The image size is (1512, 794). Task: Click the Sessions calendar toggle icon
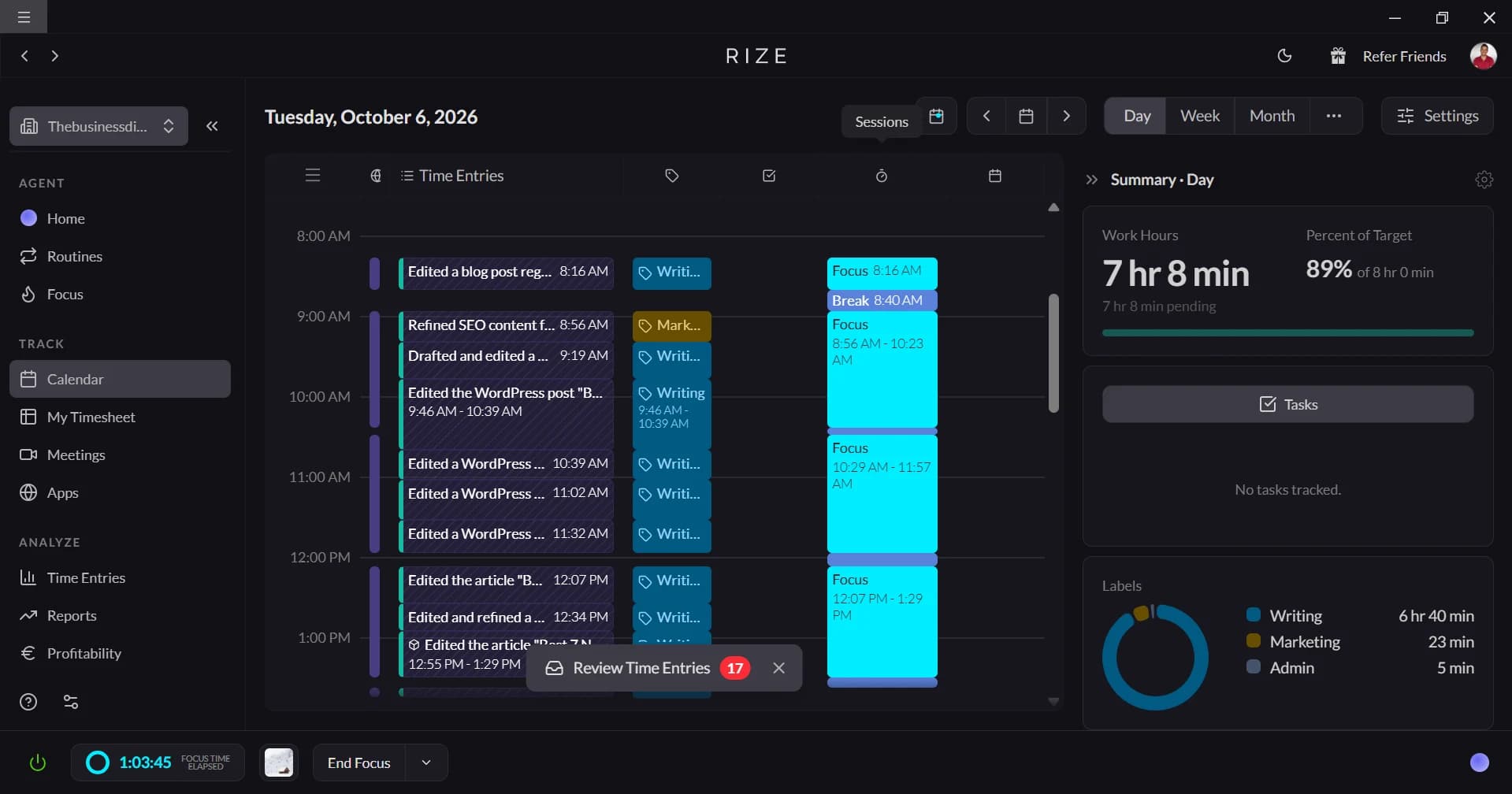coord(936,116)
